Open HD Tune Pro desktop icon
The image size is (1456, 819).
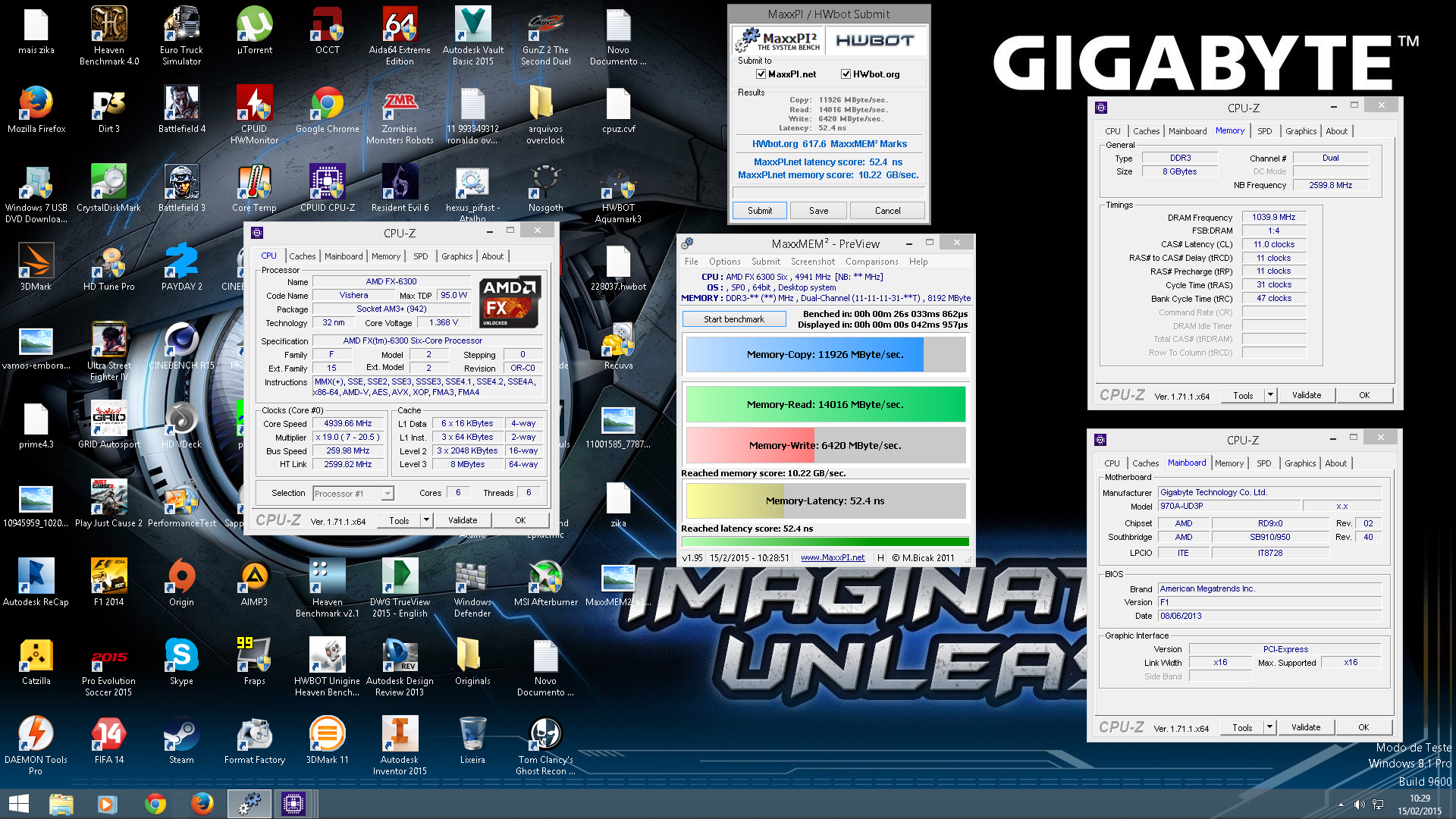(109, 268)
